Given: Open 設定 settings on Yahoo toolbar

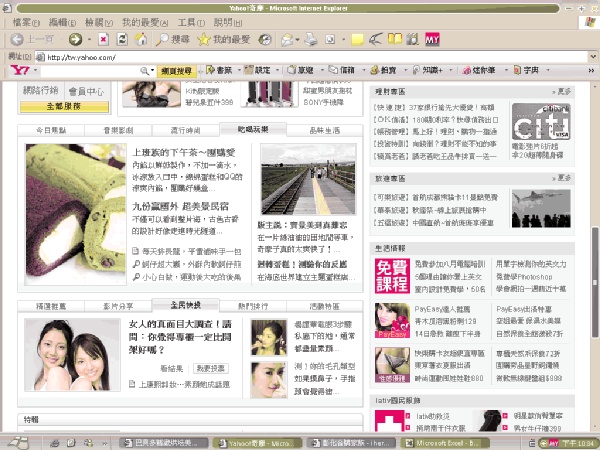Looking at the screenshot, I should (258, 70).
